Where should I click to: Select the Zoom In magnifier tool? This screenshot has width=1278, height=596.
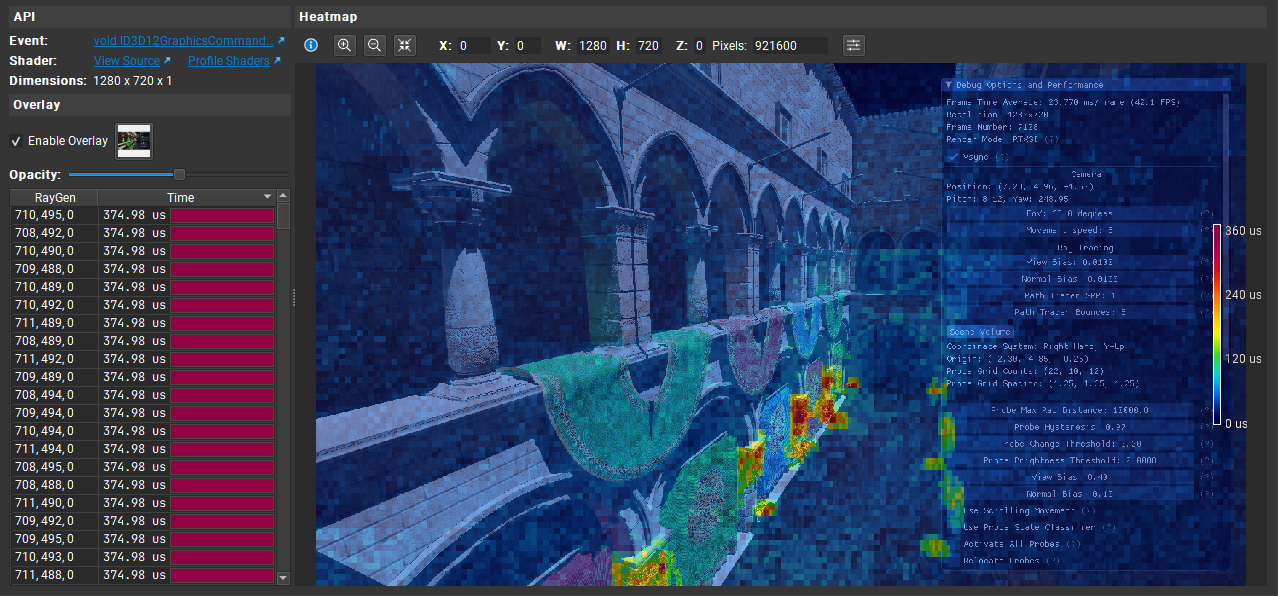point(344,45)
